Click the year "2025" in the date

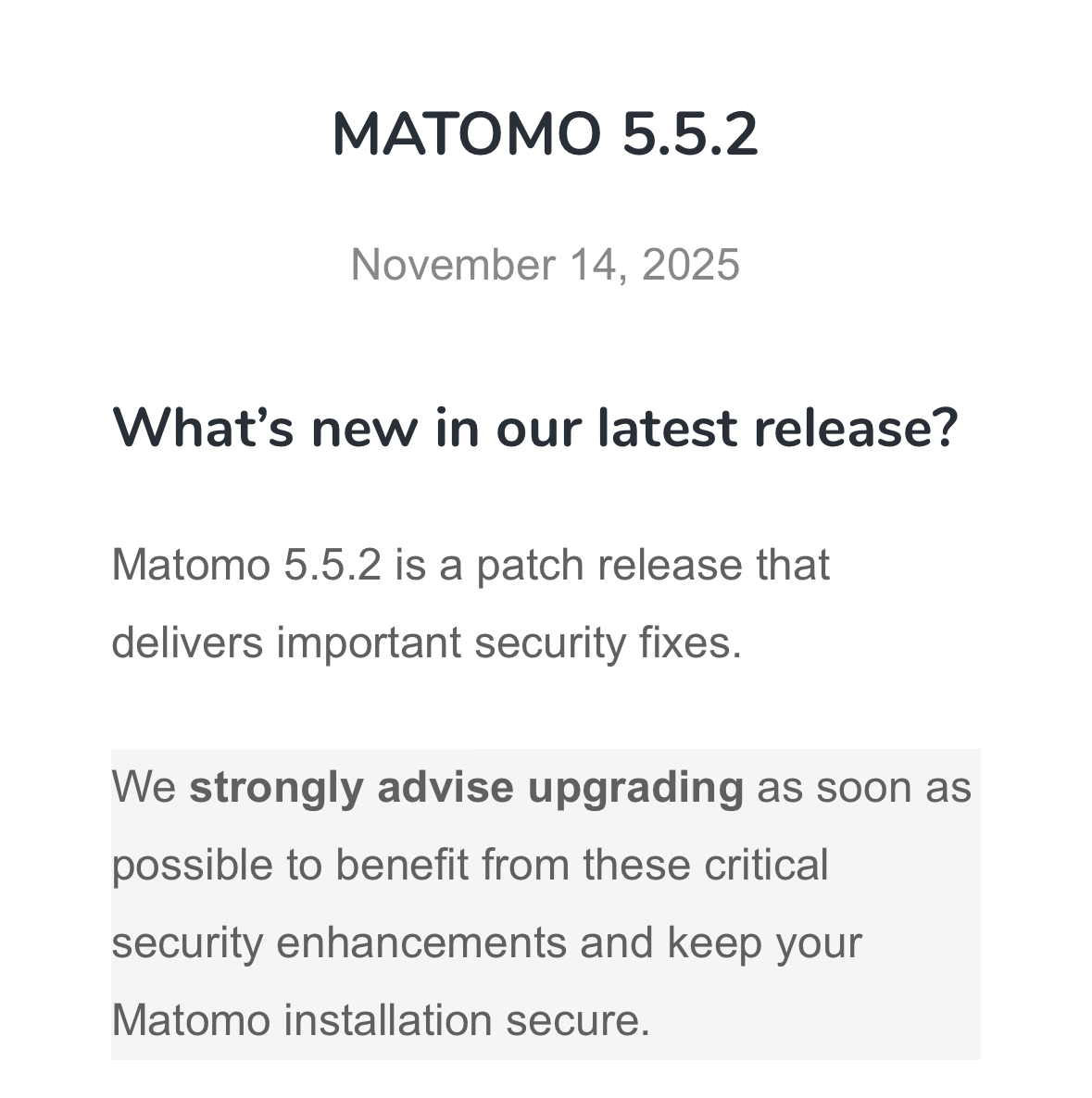coord(690,264)
